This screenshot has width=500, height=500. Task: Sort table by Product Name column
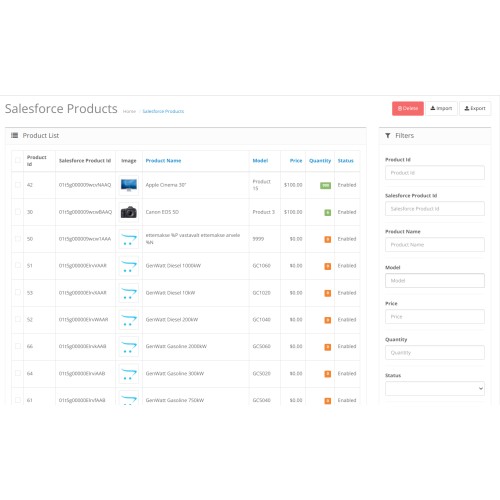tap(163, 161)
